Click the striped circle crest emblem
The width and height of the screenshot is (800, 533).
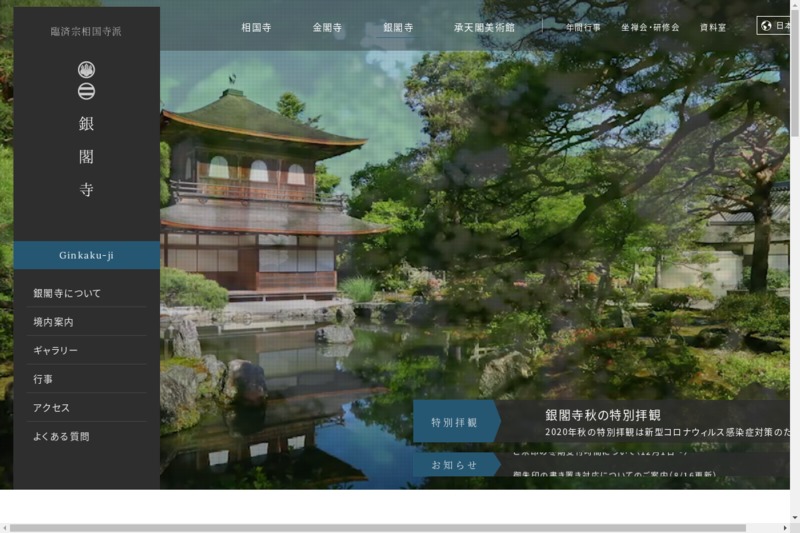coord(86,91)
